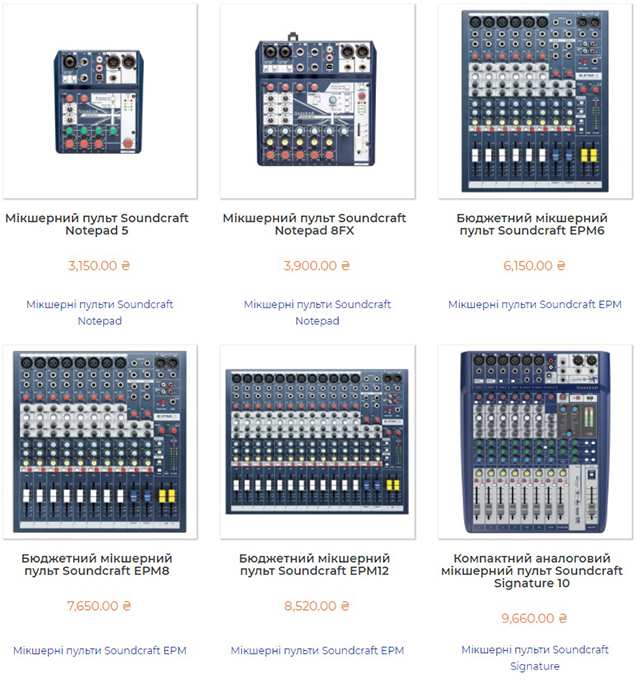Visit Soundcraft EPM category link below EPM12
640x693 pixels.
316,650
